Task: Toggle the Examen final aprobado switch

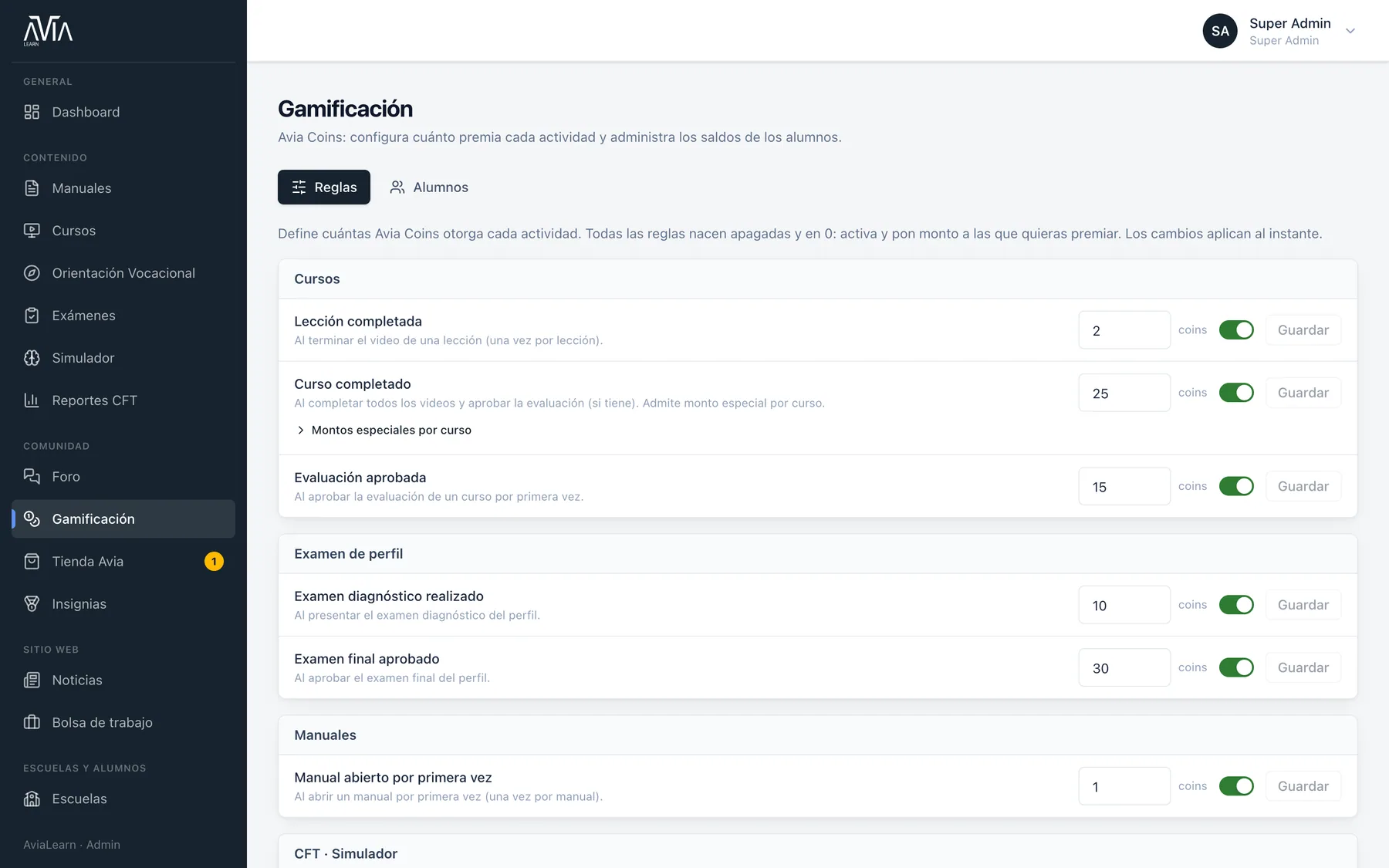Action: (1236, 667)
